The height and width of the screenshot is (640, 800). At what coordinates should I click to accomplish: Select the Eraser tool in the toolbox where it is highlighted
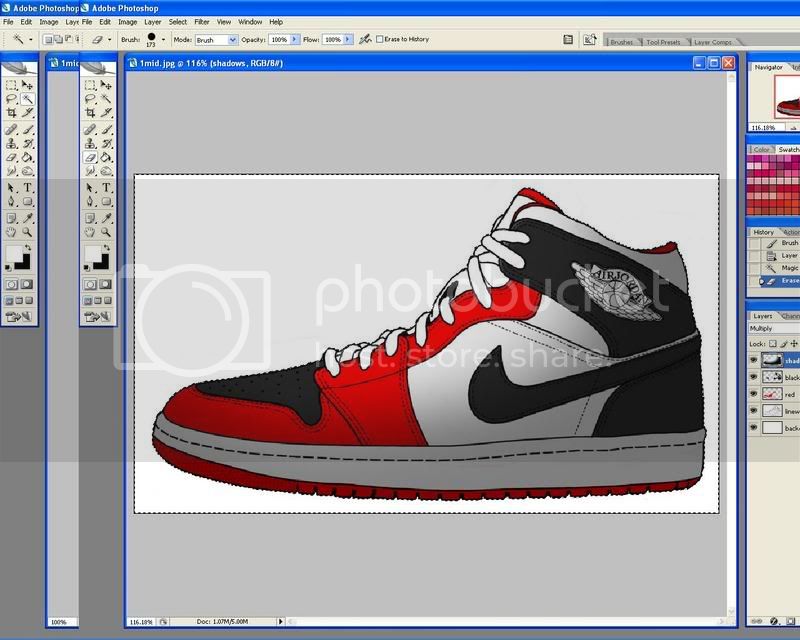pyautogui.click(x=90, y=158)
